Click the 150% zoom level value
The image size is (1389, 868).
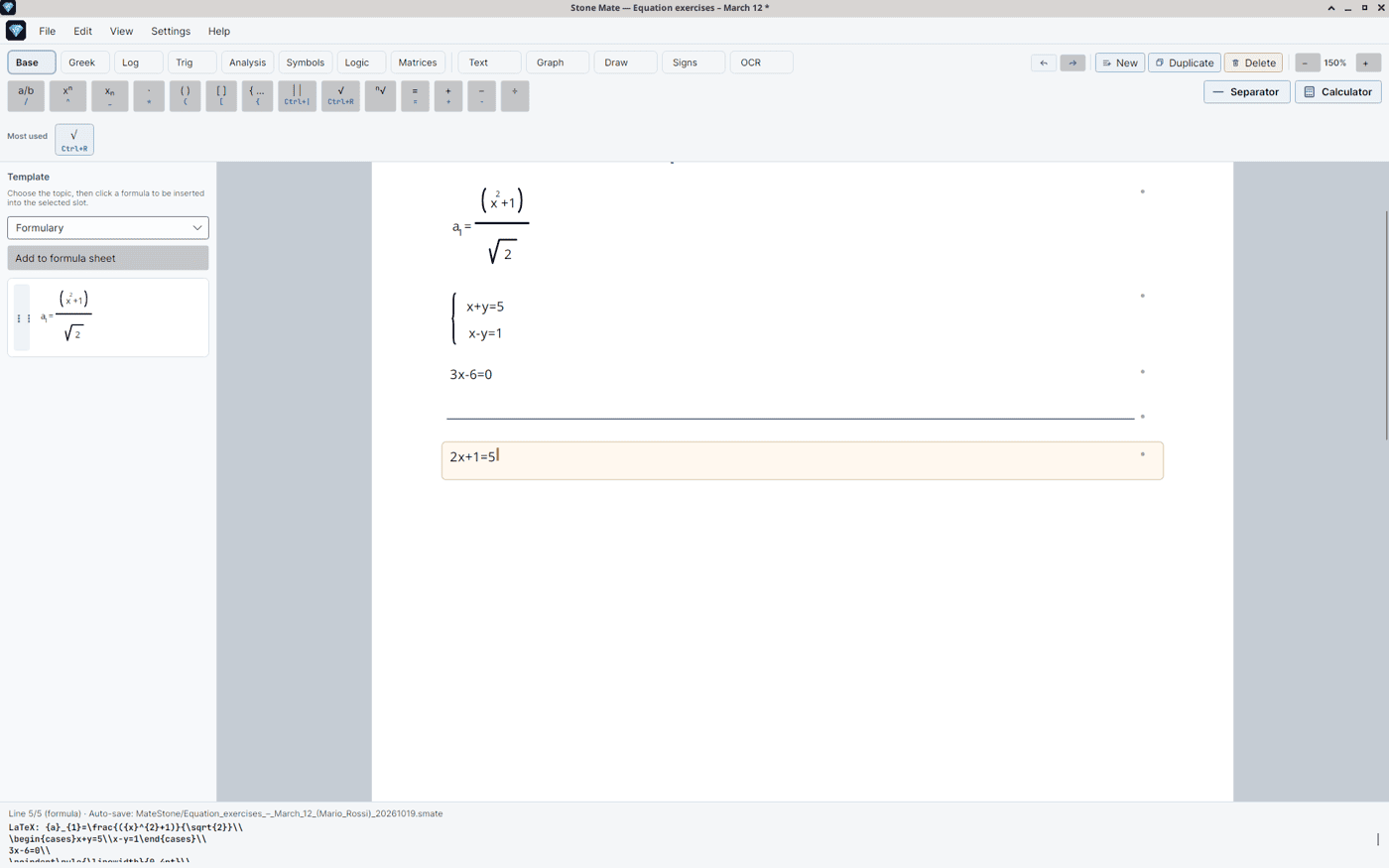(1335, 62)
